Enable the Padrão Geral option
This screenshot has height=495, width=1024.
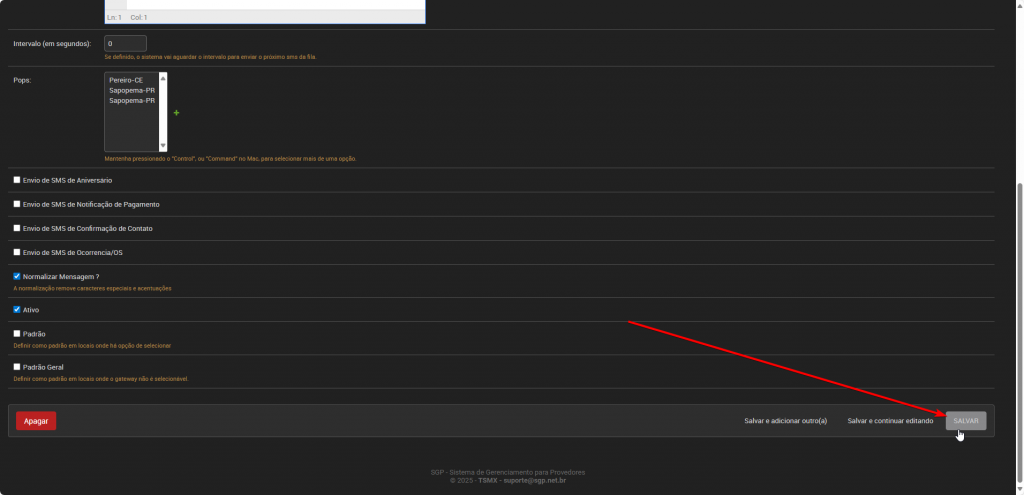(17, 367)
